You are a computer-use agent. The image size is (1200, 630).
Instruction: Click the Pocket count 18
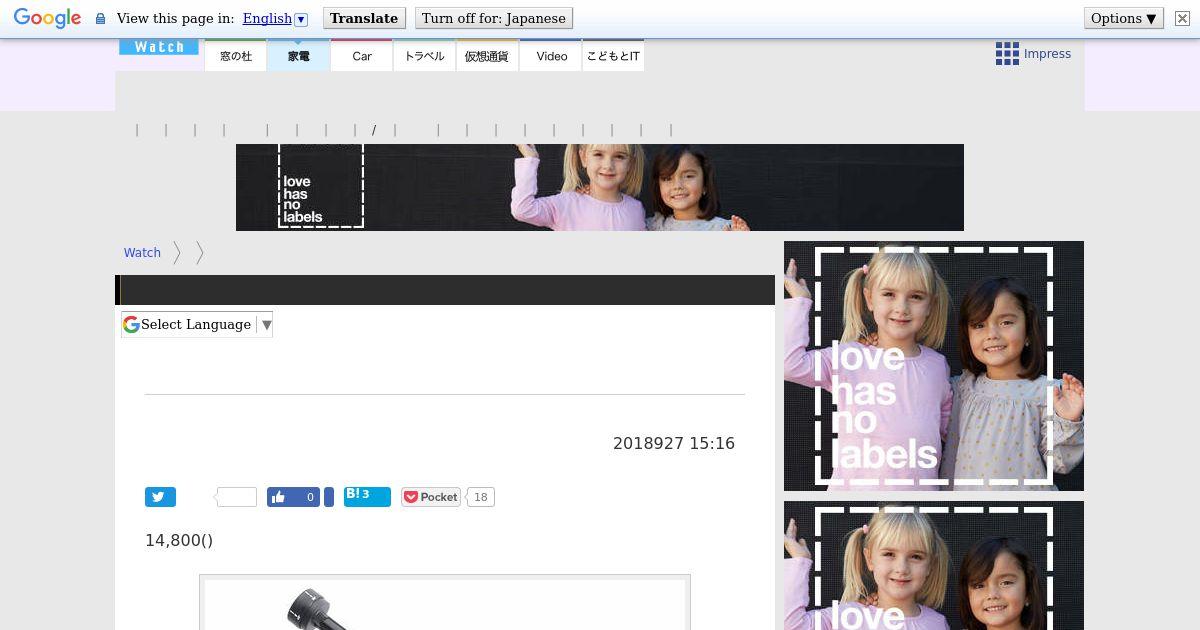[481, 497]
